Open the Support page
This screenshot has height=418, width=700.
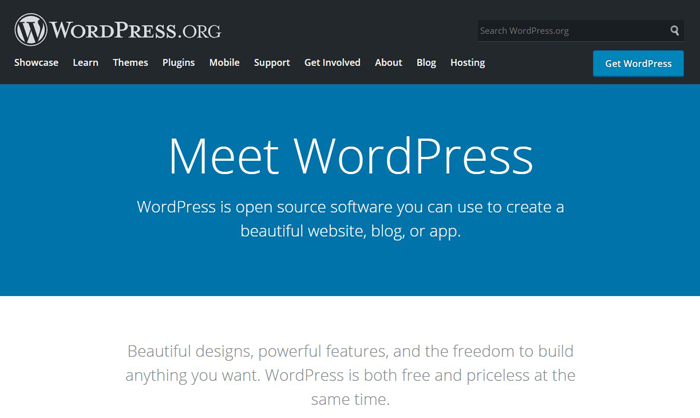(x=272, y=63)
